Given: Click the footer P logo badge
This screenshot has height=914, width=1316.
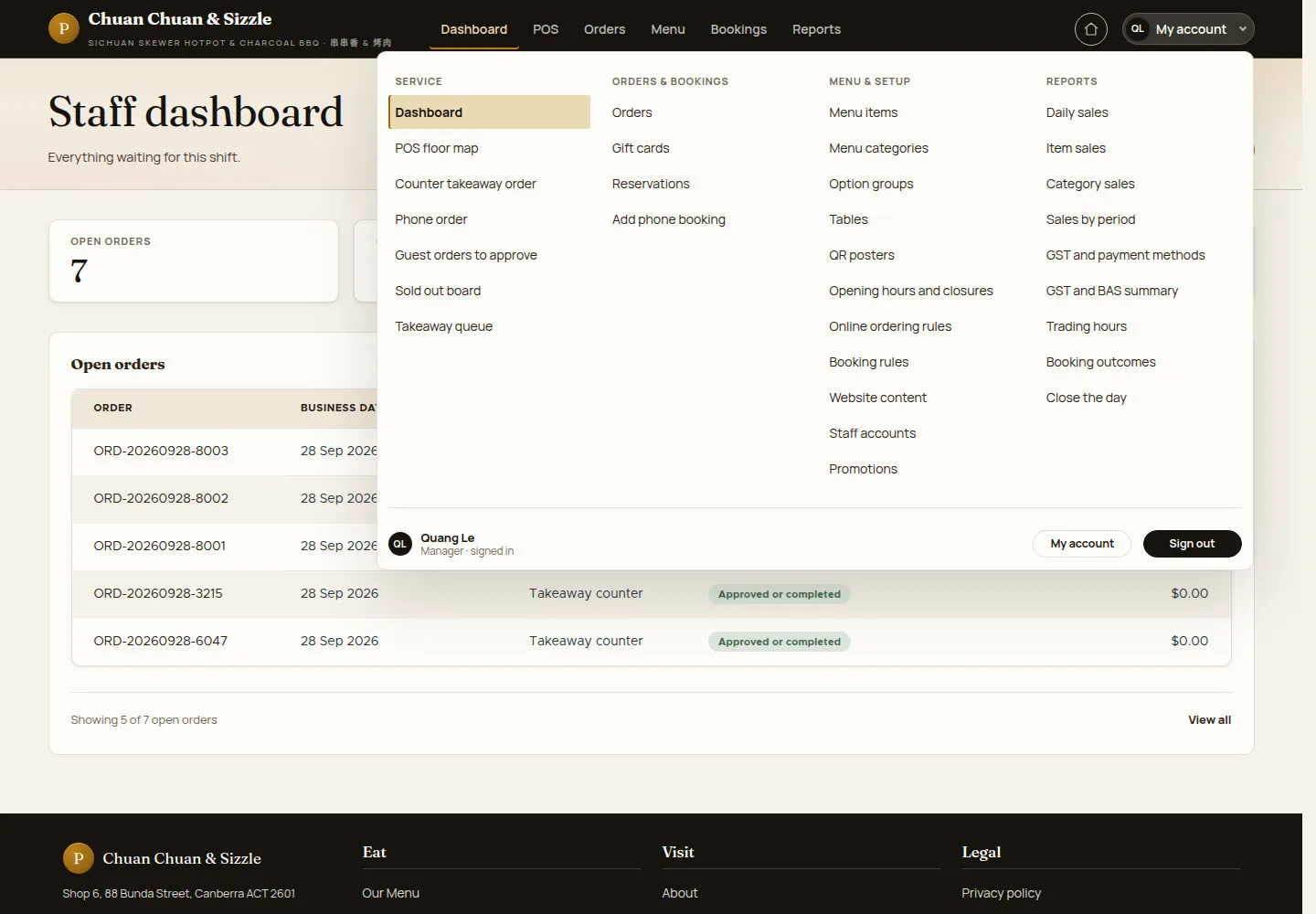Looking at the screenshot, I should coord(78,858).
